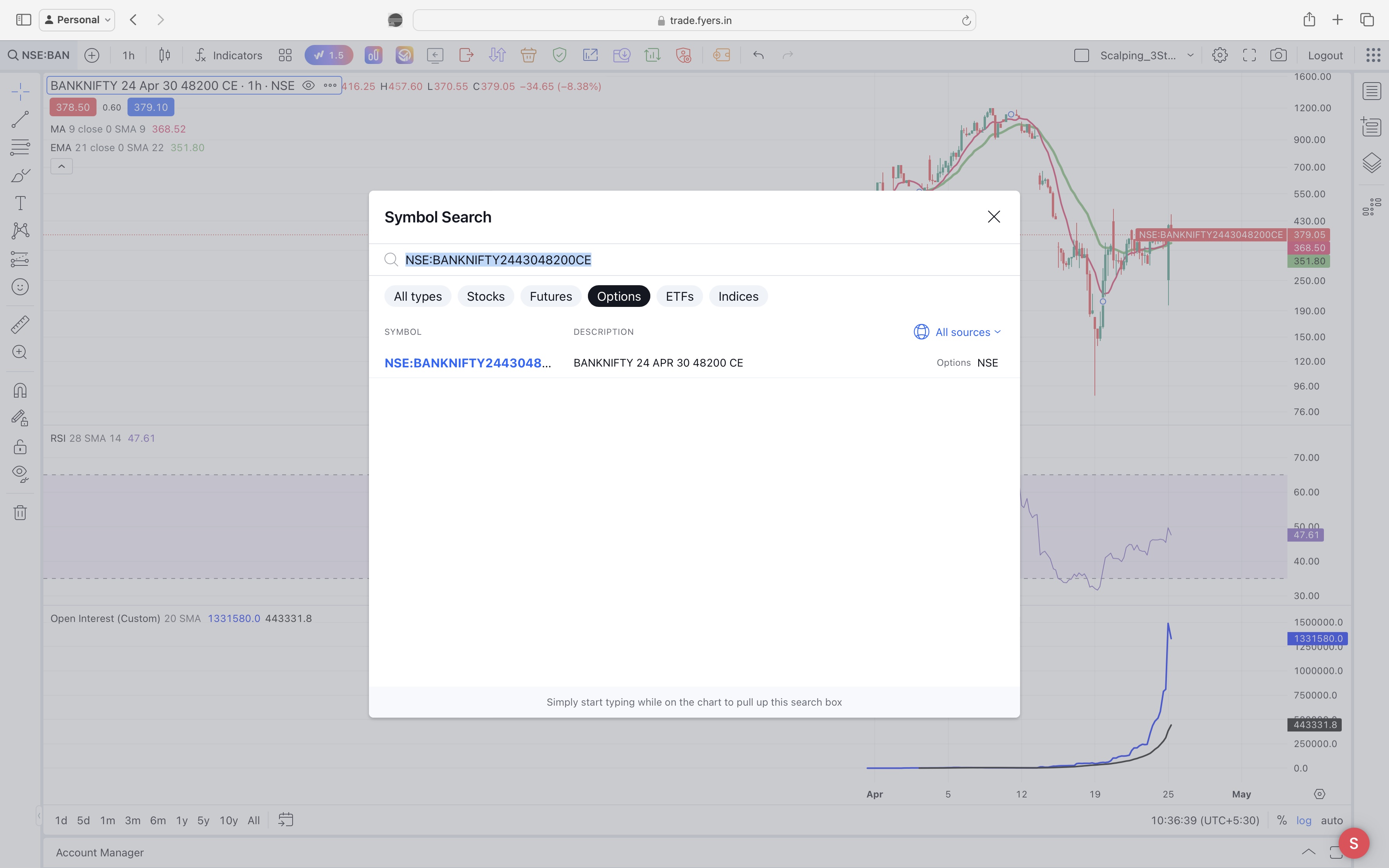Toggle log scale on the chart
This screenshot has width=1389, height=868.
pyautogui.click(x=1303, y=820)
